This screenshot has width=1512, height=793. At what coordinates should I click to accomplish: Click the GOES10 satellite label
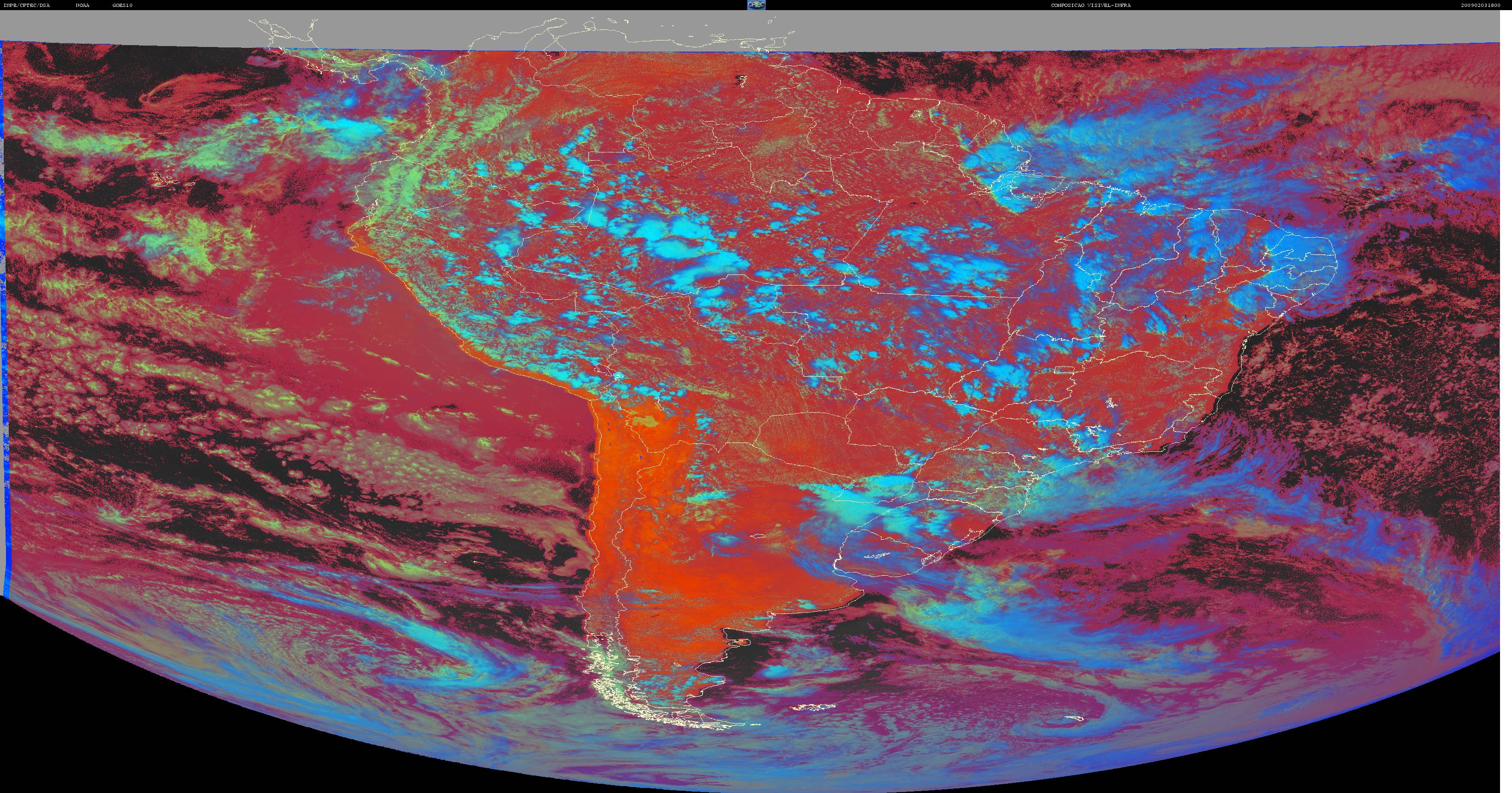click(x=122, y=5)
